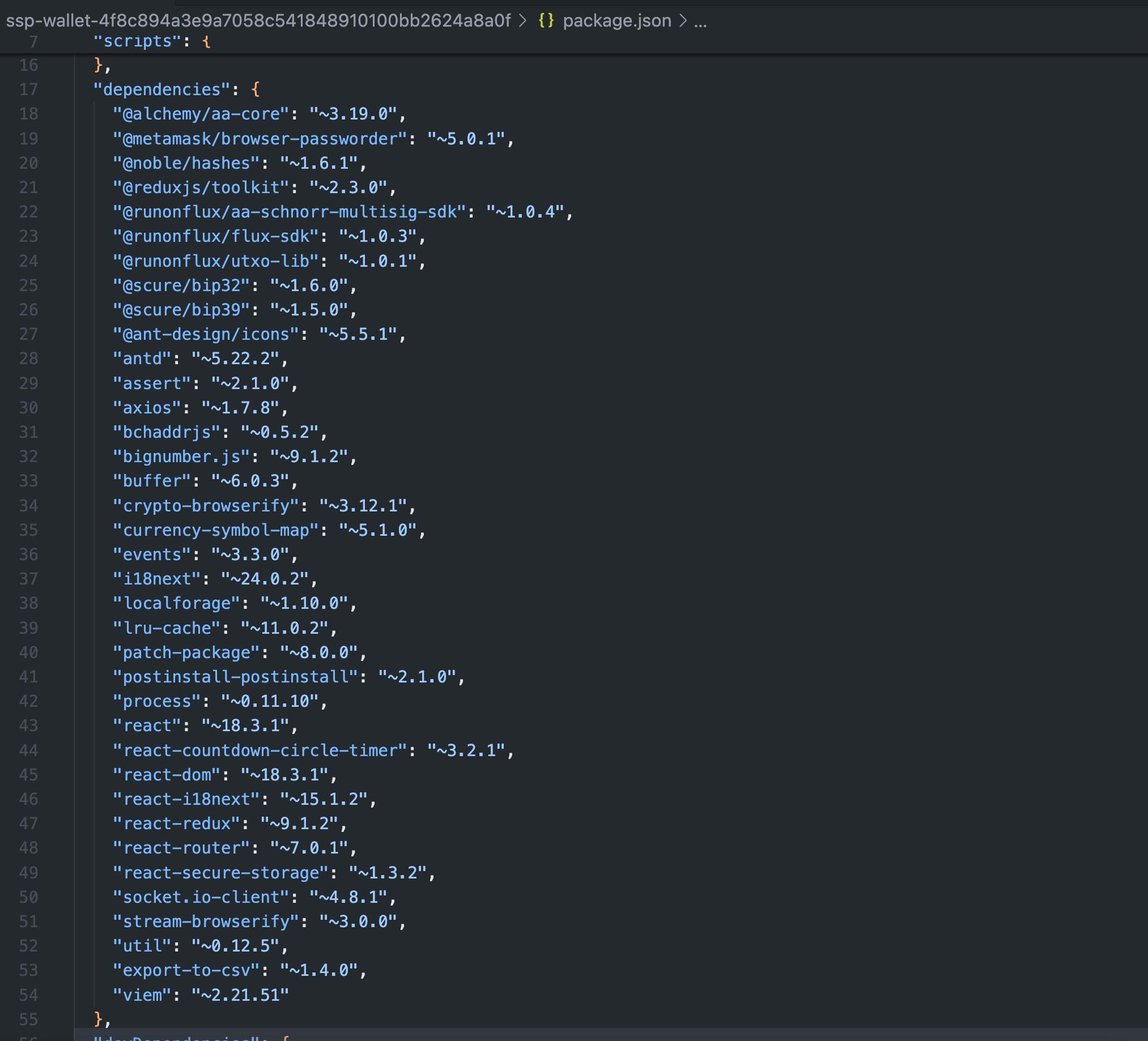Click the version value "~5.22.2"
Screen dimensions: 1148x1041
235,359
